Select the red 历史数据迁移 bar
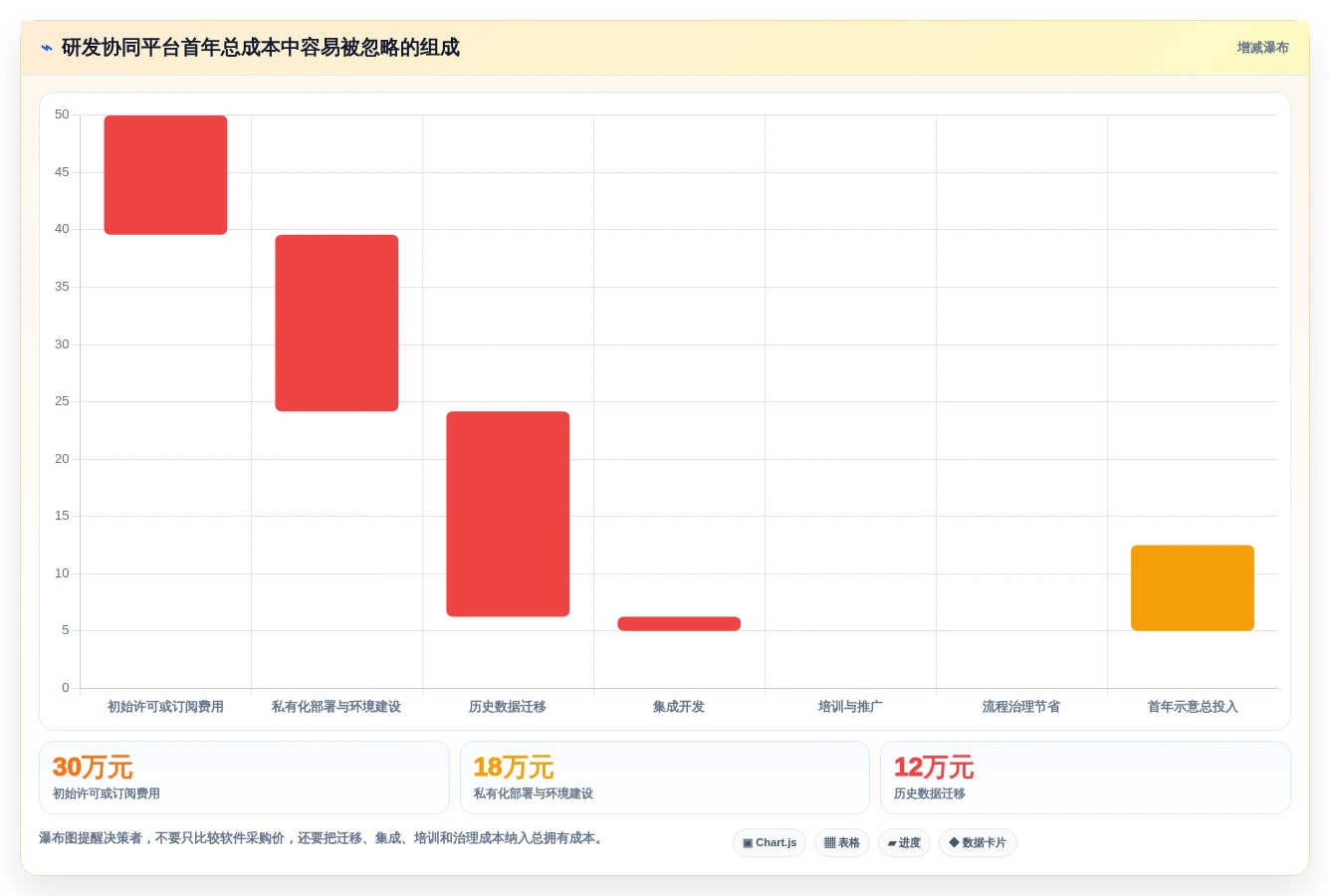The image size is (1330, 896). (x=508, y=514)
